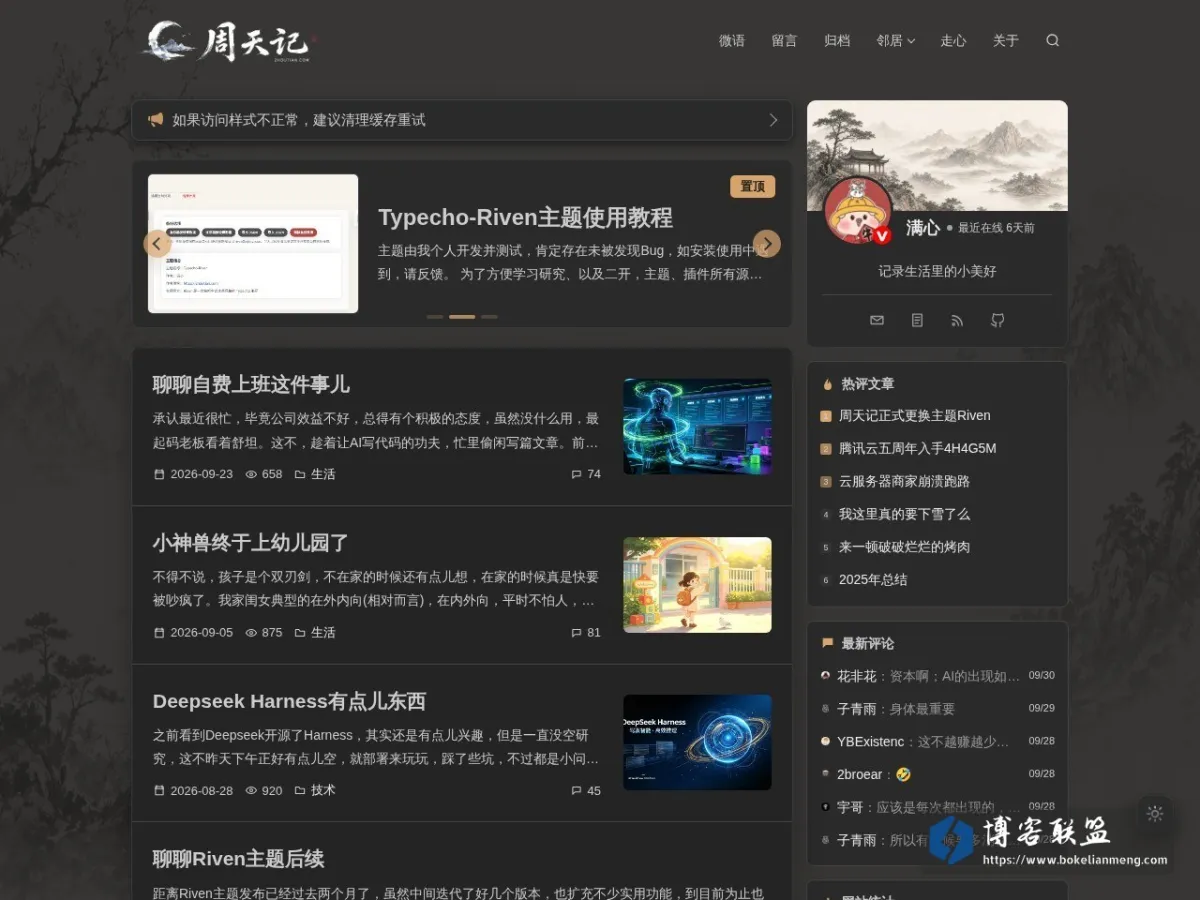Open the 微语 nav item
Viewport: 1200px width, 900px height.
(732, 41)
